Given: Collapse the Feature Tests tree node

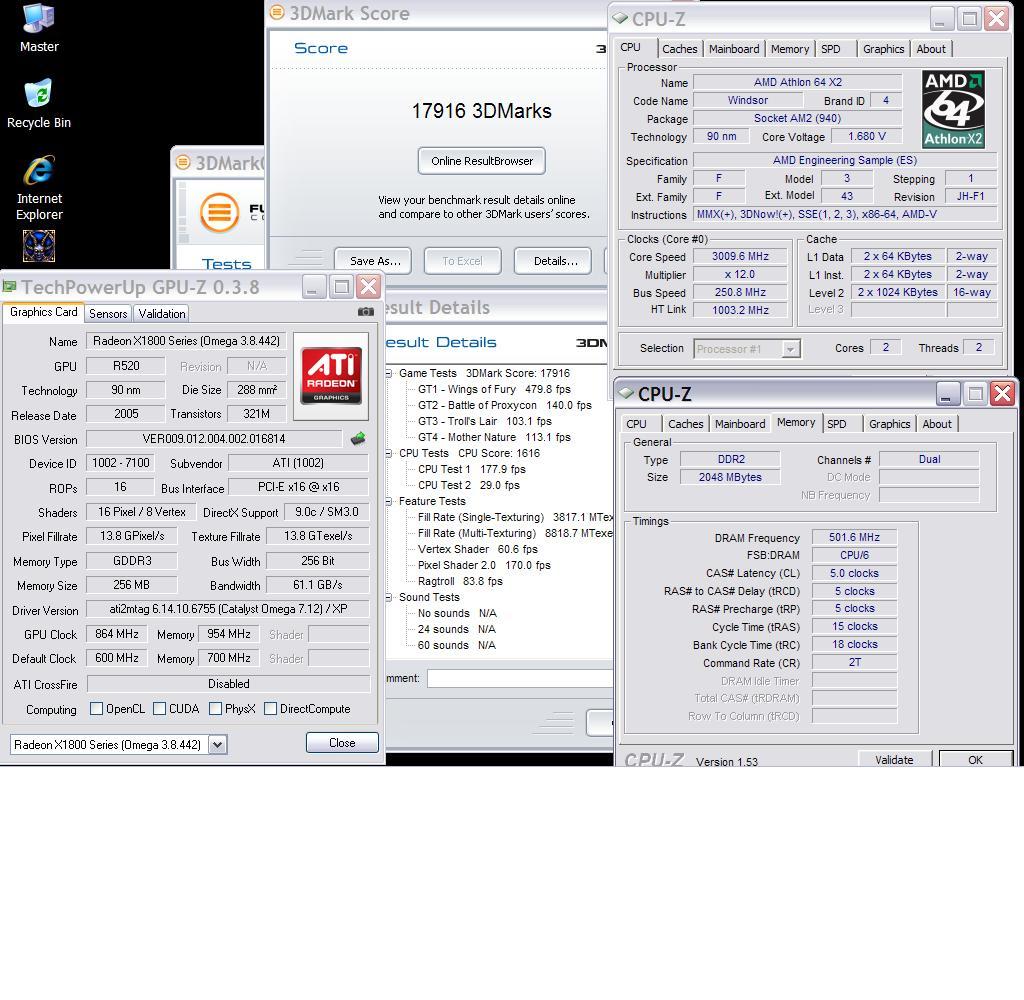Looking at the screenshot, I should click(x=389, y=502).
